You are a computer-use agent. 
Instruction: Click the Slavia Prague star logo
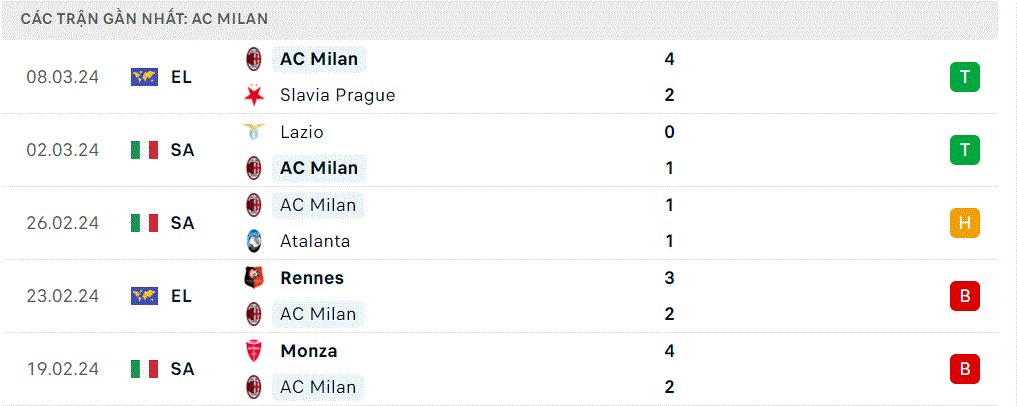coord(253,95)
